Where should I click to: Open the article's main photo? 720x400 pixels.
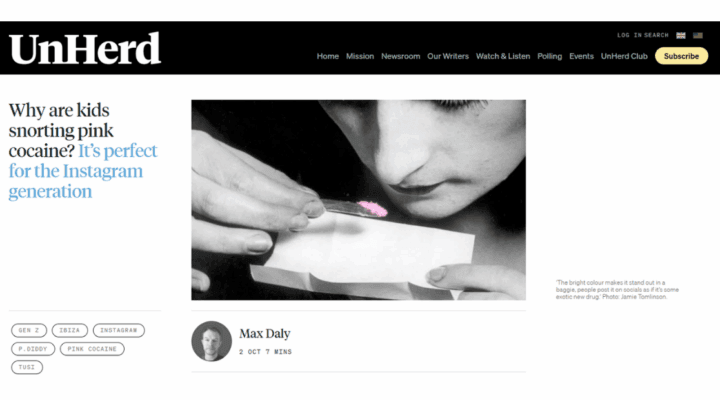click(x=359, y=200)
